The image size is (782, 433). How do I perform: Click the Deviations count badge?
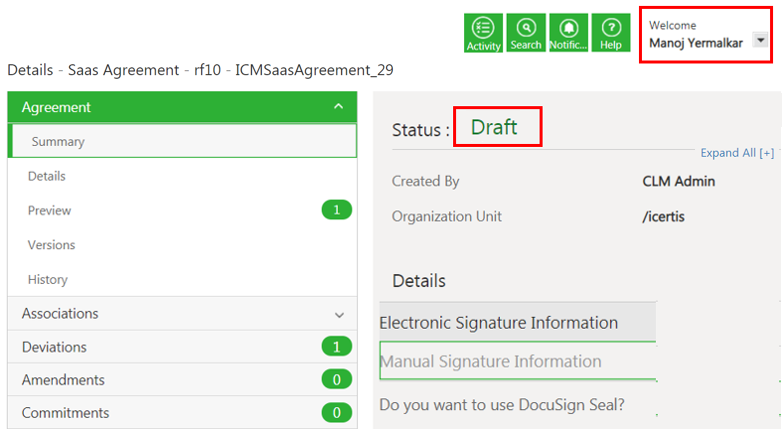coord(336,347)
